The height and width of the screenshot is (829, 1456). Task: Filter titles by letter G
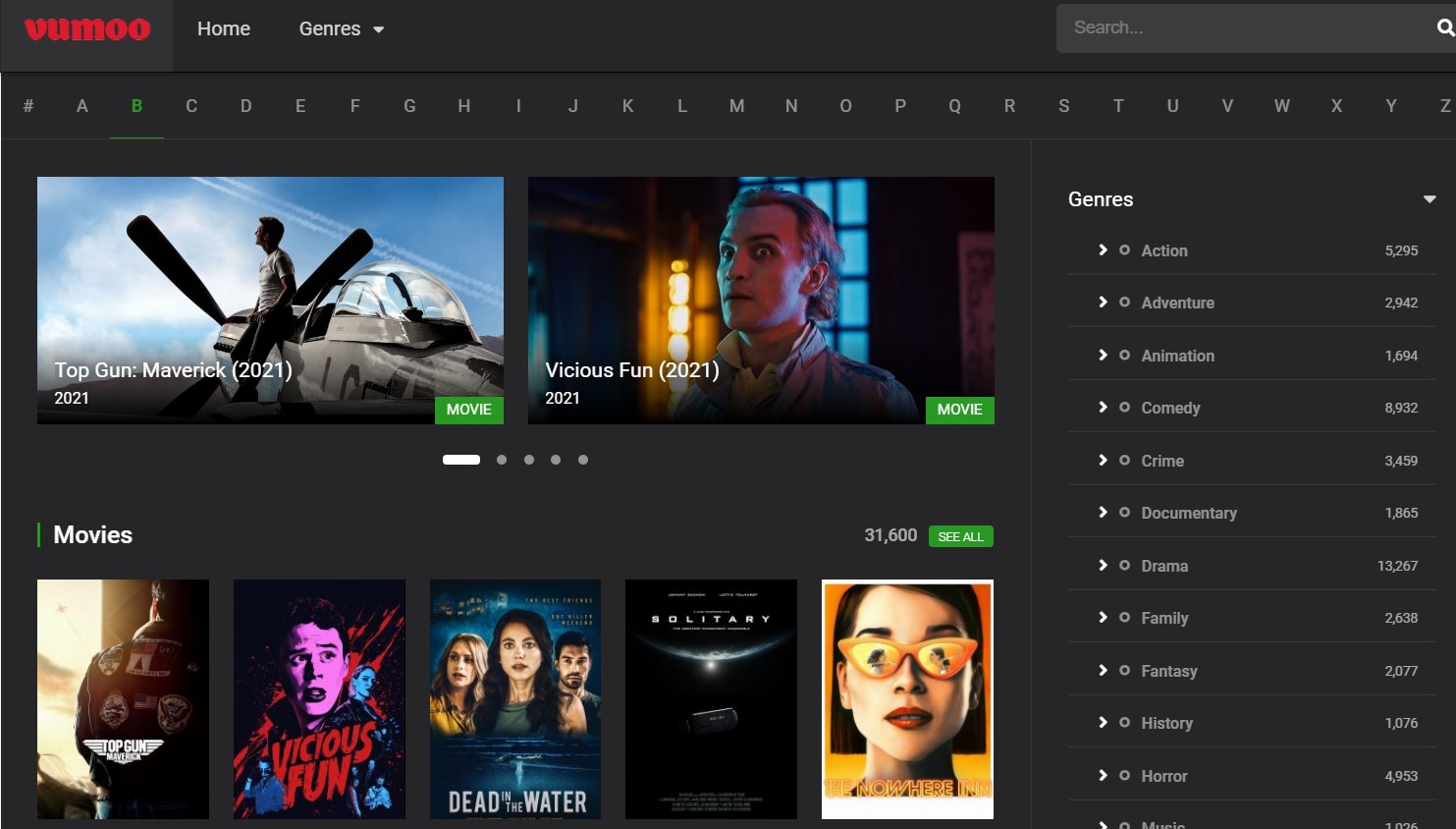pos(409,106)
